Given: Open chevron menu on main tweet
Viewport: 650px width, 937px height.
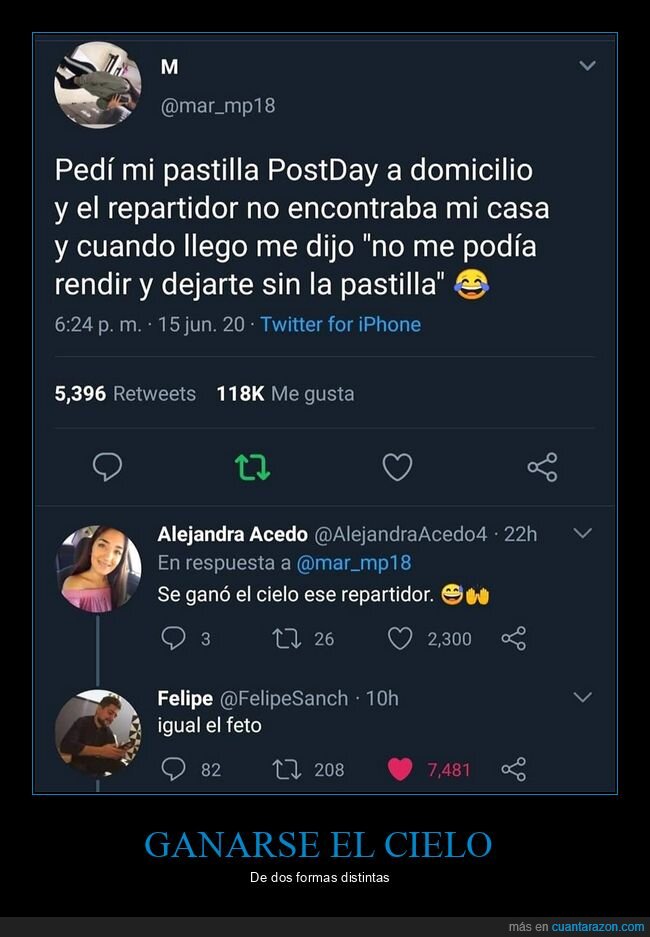Looking at the screenshot, I should point(587,66).
